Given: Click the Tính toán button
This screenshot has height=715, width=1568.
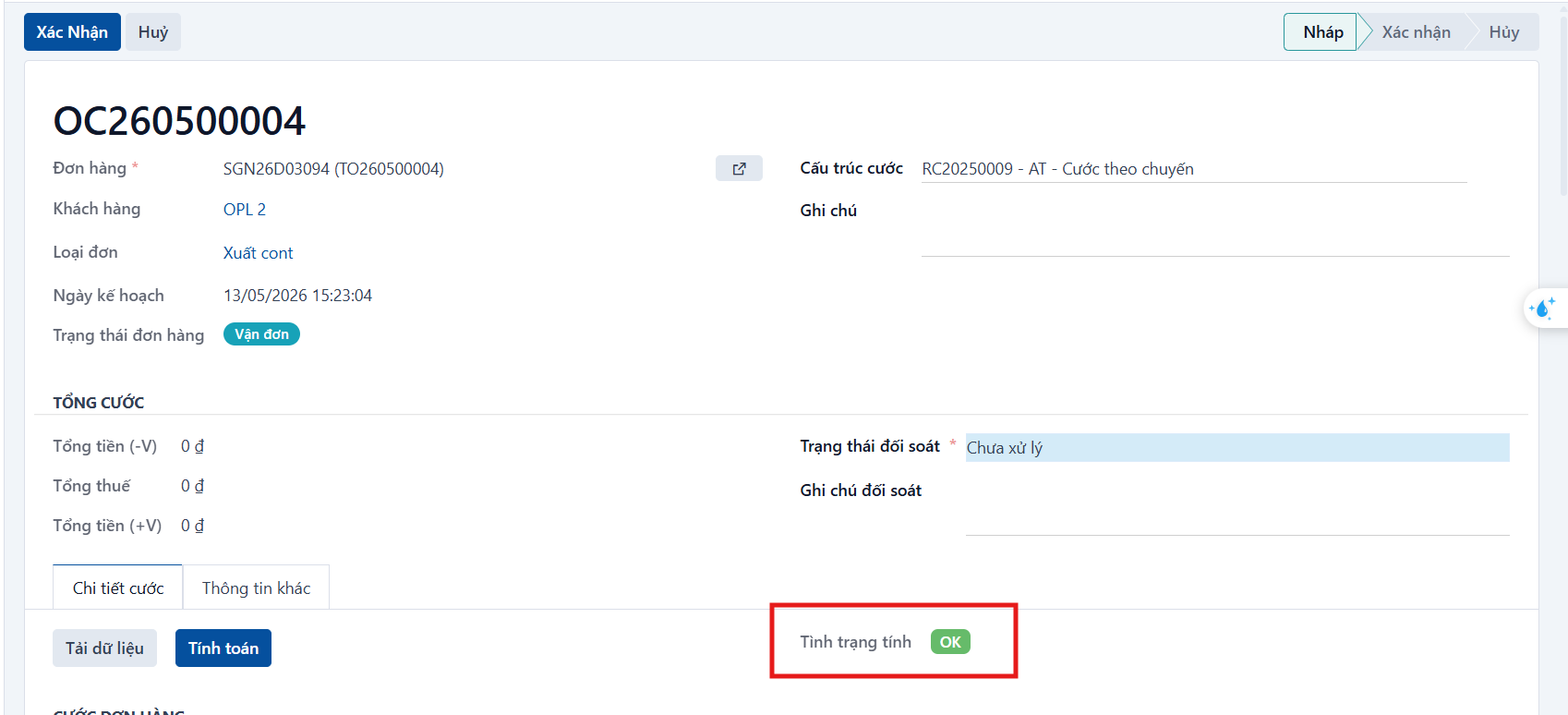Looking at the screenshot, I should click(223, 648).
